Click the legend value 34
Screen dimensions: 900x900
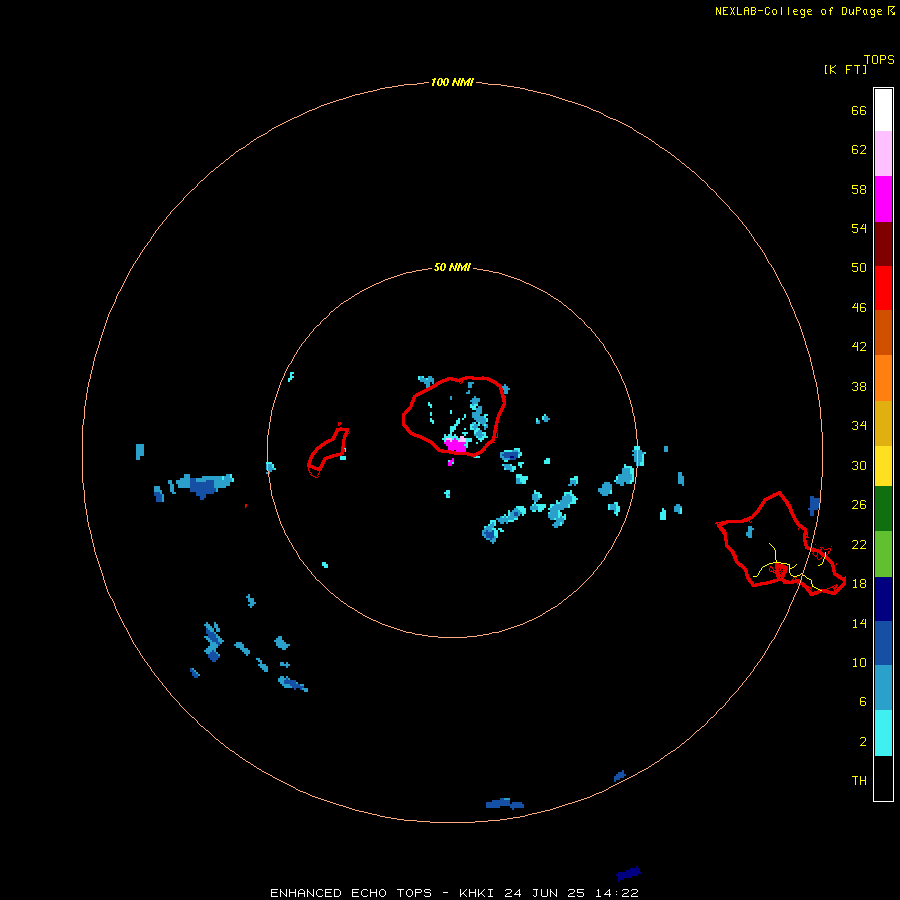(x=859, y=426)
